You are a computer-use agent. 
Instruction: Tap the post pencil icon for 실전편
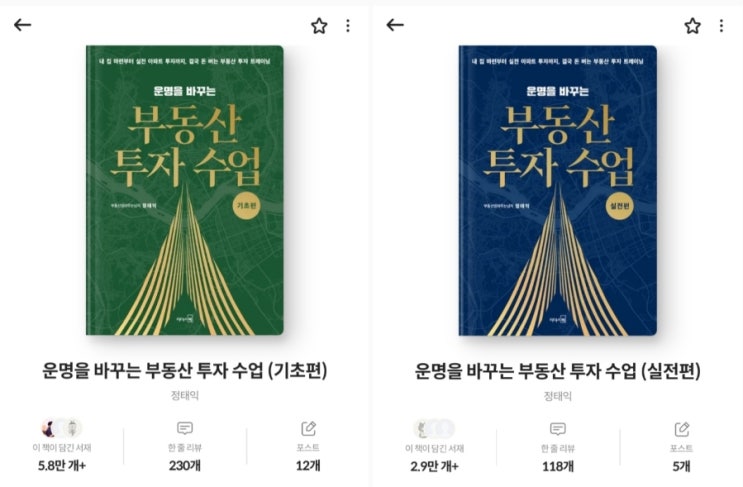(682, 429)
